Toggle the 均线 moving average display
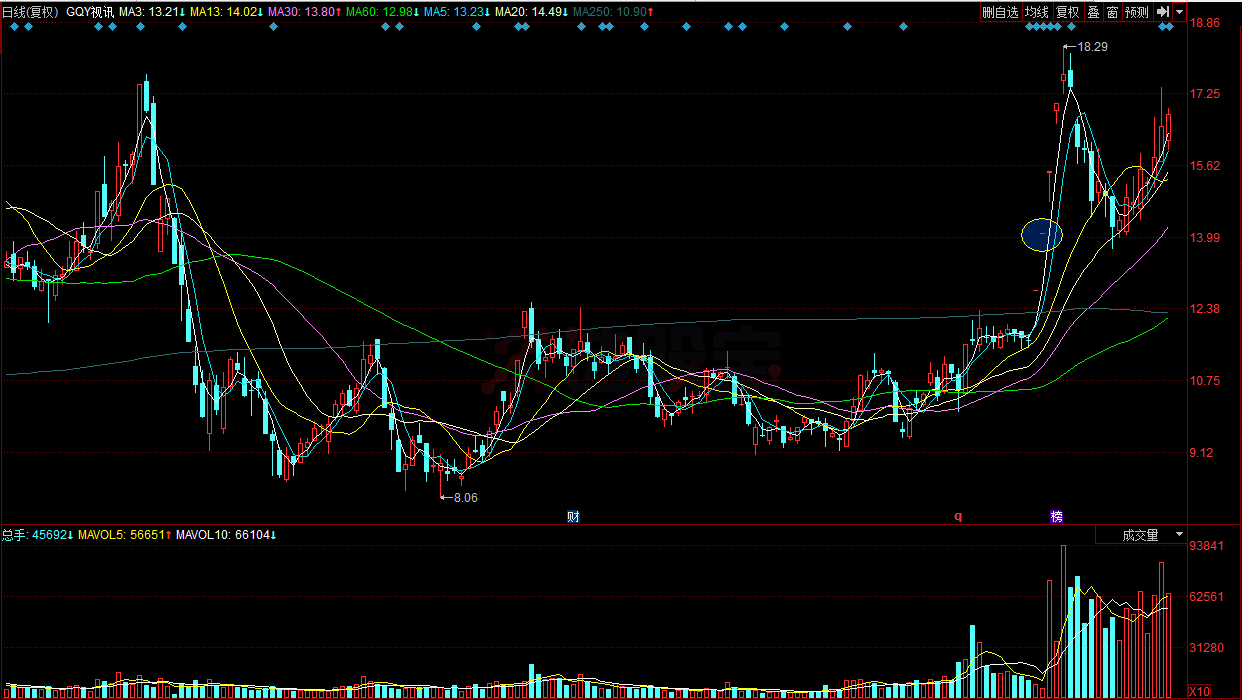Viewport: 1242px width, 700px height. pos(1037,12)
